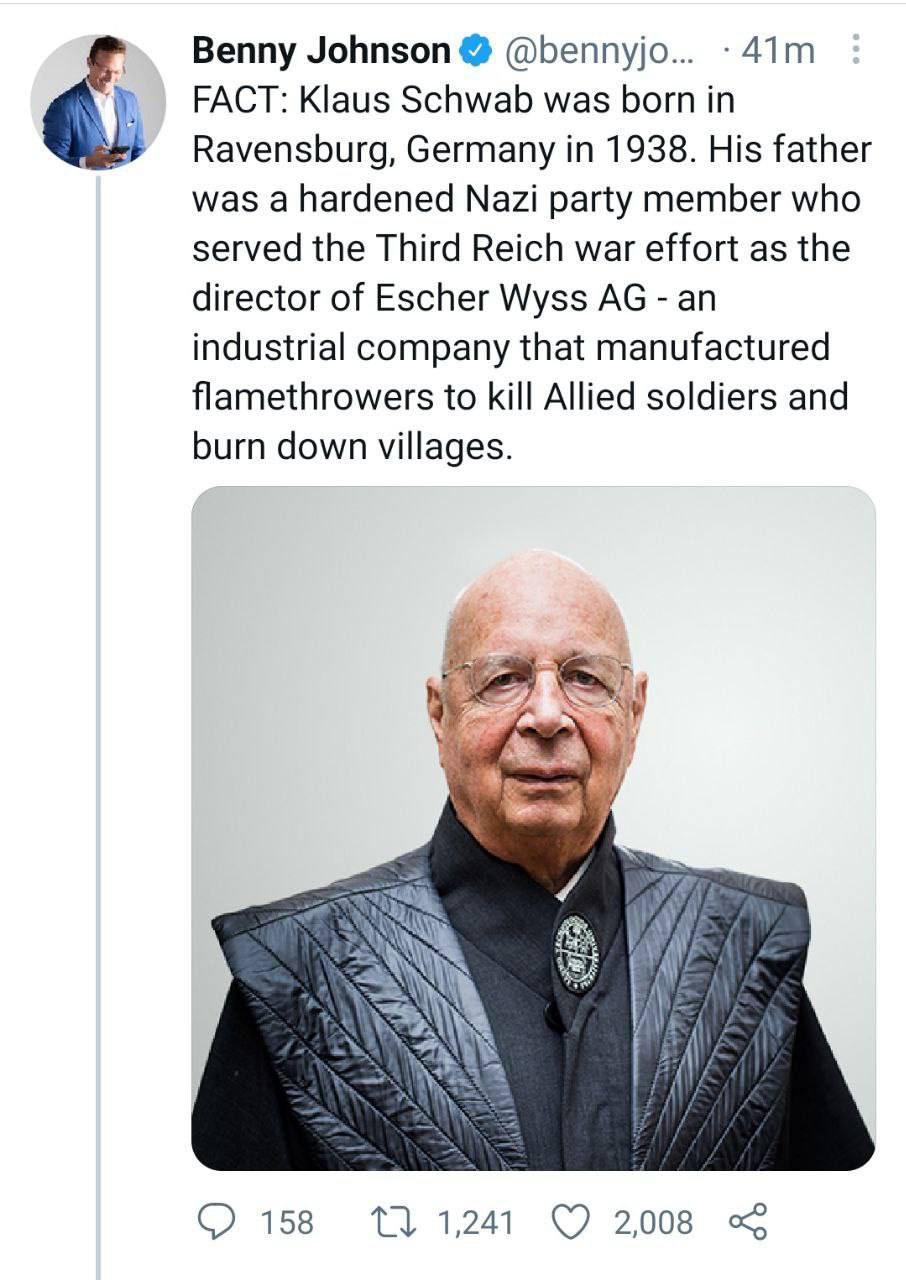Image resolution: width=906 pixels, height=1280 pixels.
Task: Click the vertical thread line under the avatar
Action: click(98, 700)
